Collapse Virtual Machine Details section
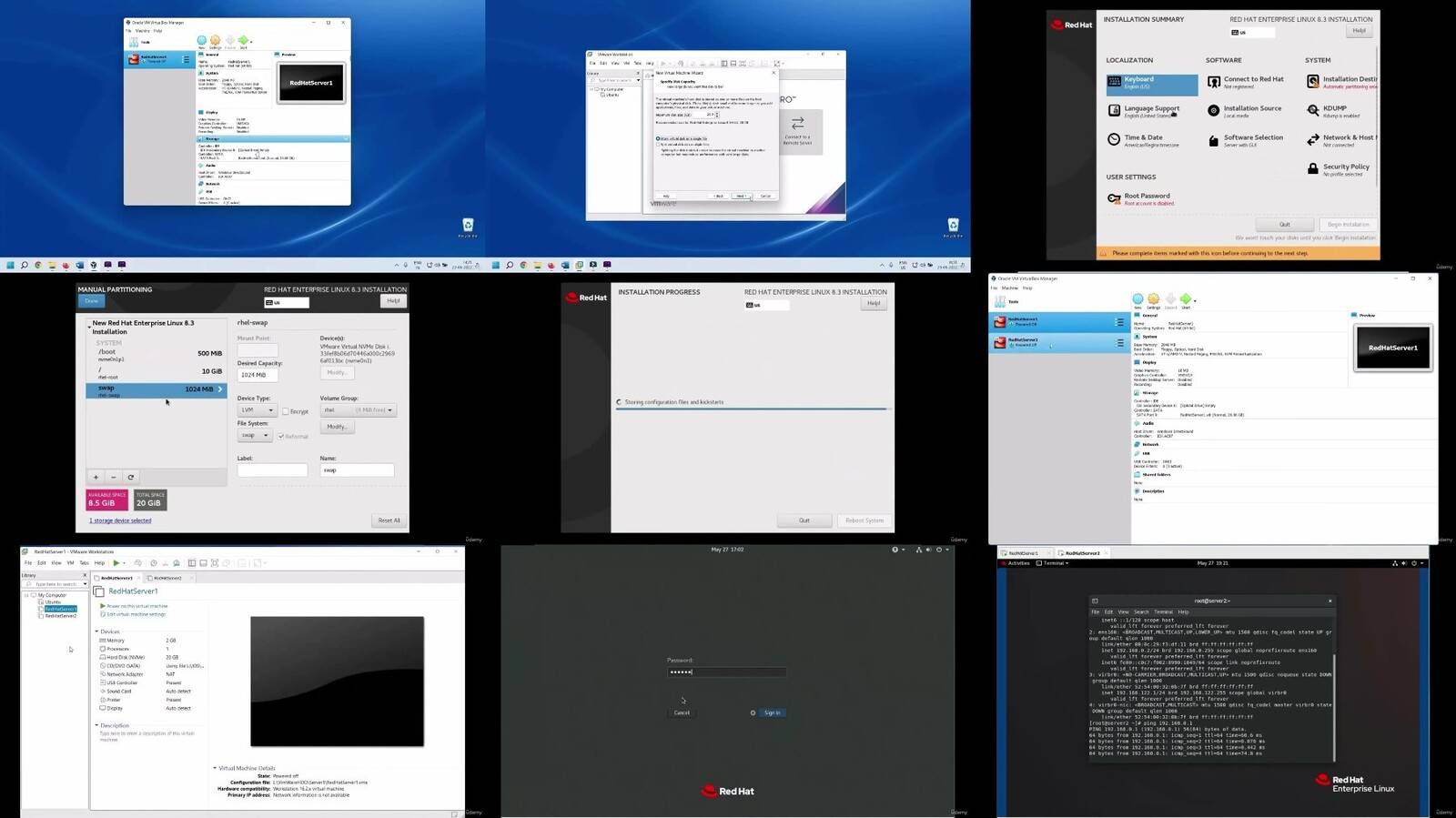This screenshot has width=1456, height=818. [x=215, y=768]
